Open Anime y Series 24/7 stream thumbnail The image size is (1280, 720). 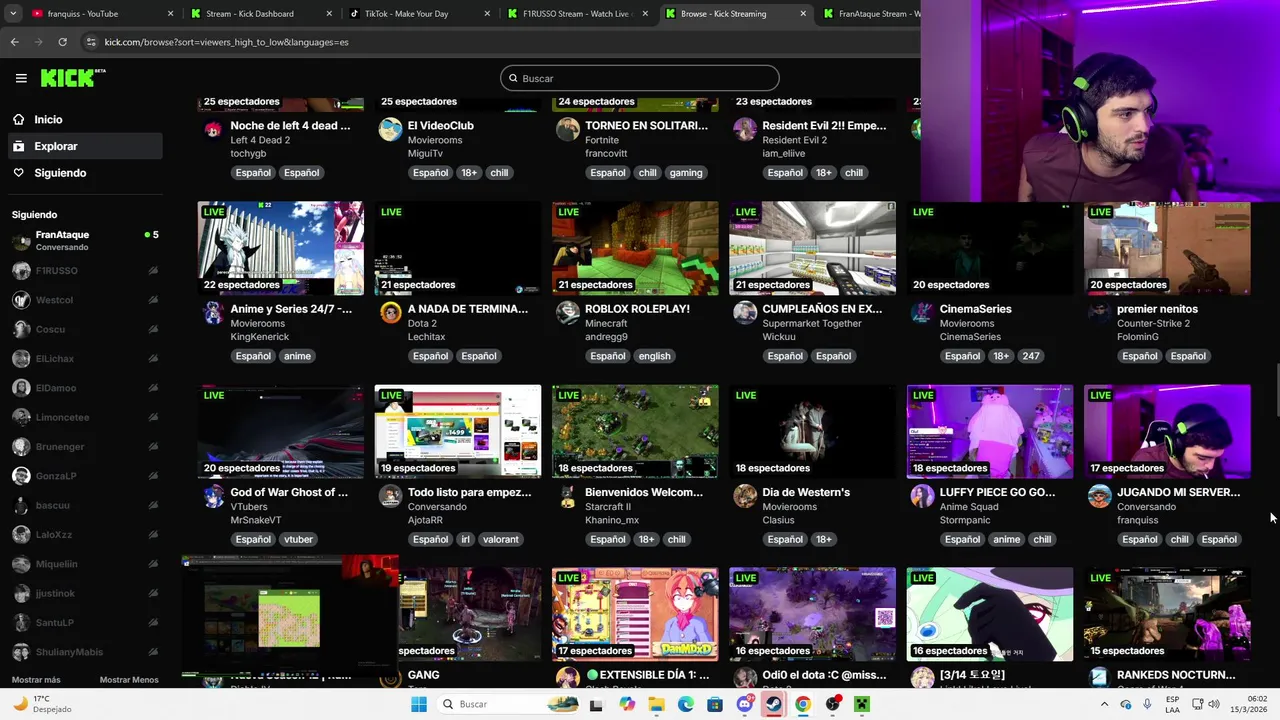(281, 248)
